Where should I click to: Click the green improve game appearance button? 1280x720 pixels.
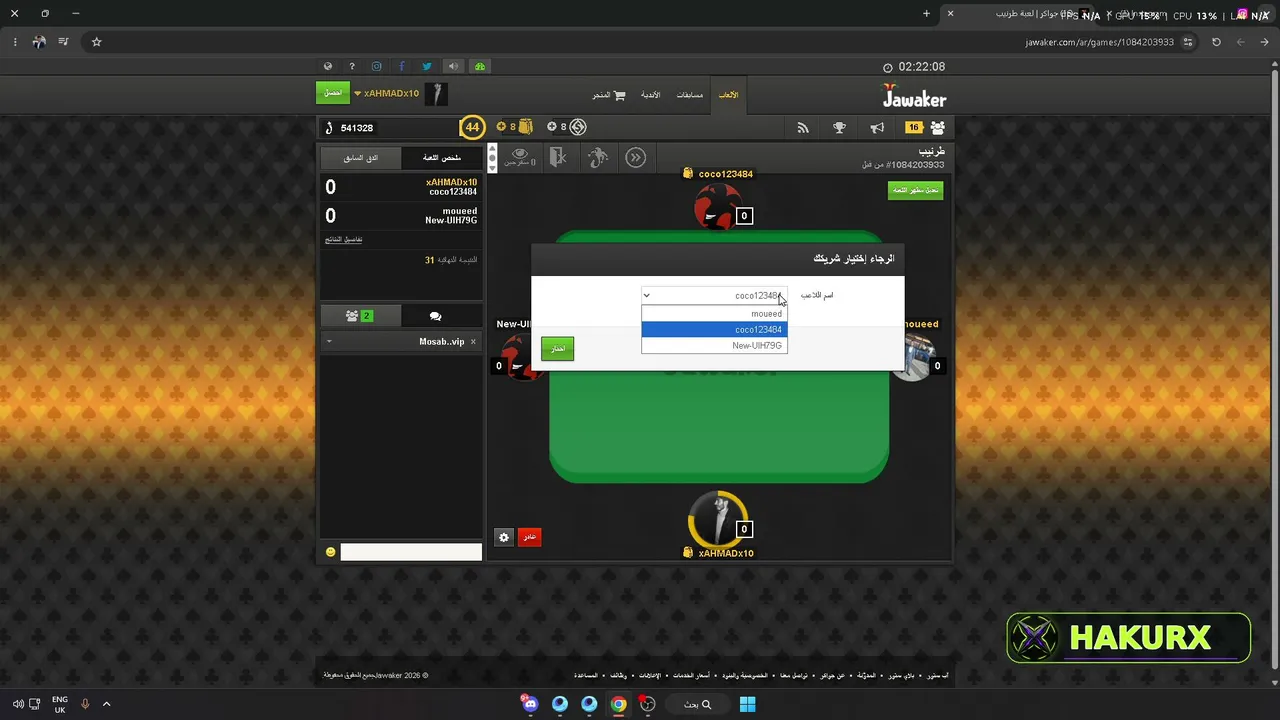coord(915,190)
